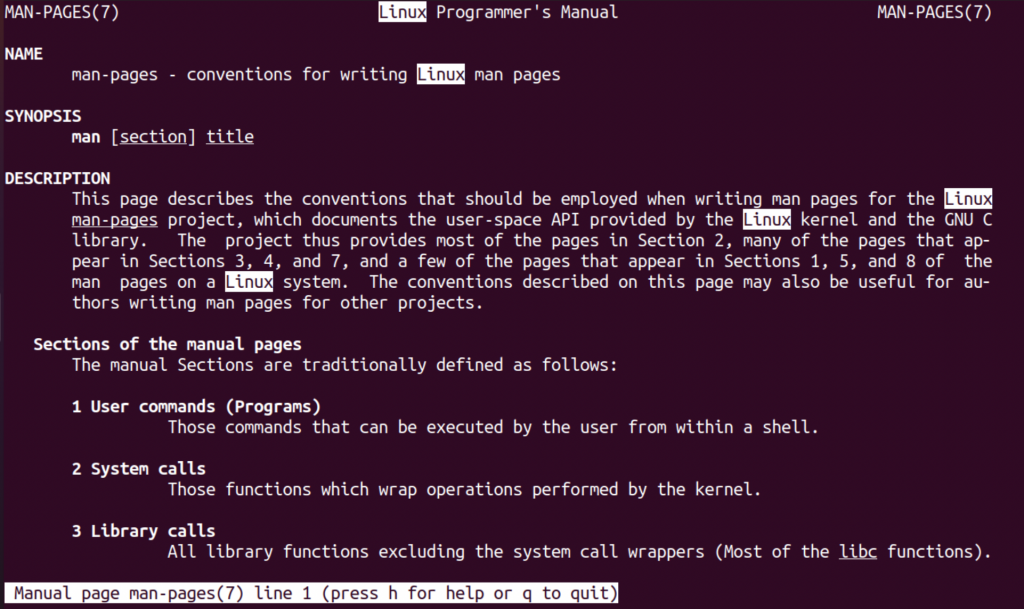Image resolution: width=1024 pixels, height=609 pixels.
Task: Click the 'Manual page man-pages(7) line 1' status bar
Action: click(x=312, y=593)
